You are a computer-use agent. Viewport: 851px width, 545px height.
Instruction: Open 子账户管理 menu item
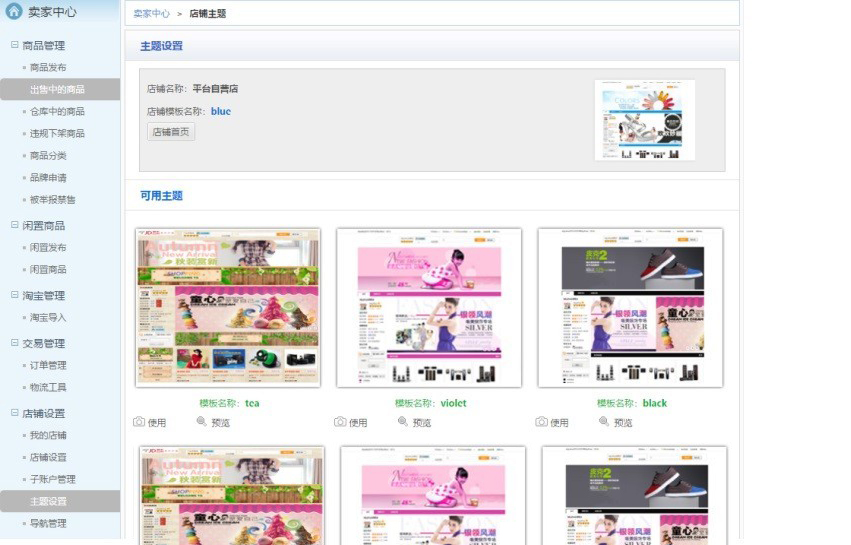pos(53,479)
